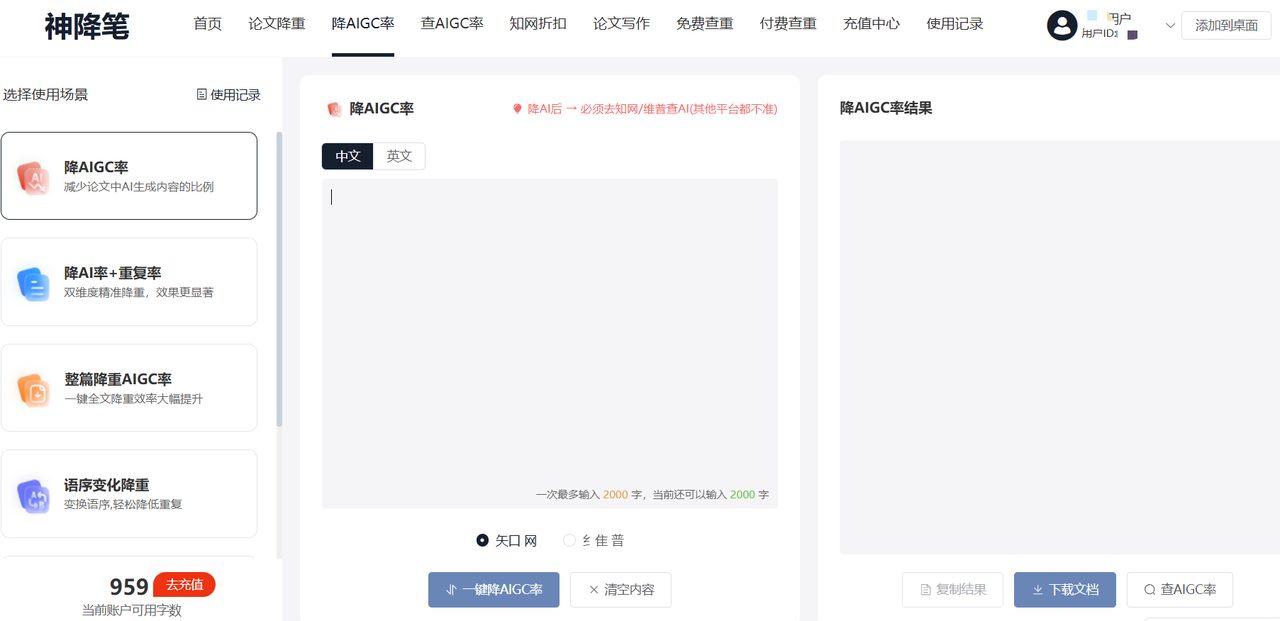This screenshot has height=621, width=1280.
Task: Select 整篇降重AIGC率 card title
Action: [x=118, y=379]
